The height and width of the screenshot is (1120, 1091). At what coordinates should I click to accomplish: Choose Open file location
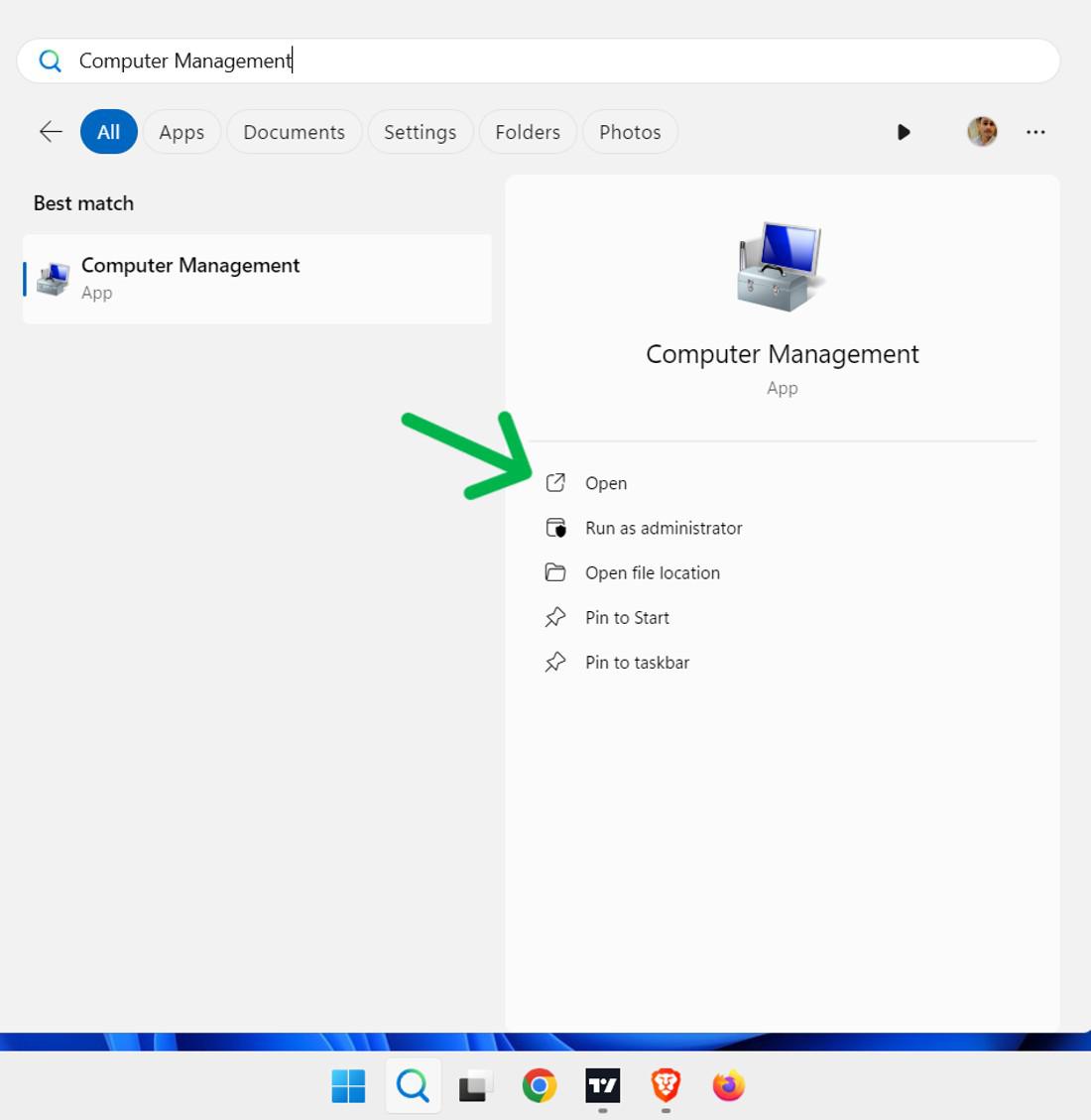652,572
